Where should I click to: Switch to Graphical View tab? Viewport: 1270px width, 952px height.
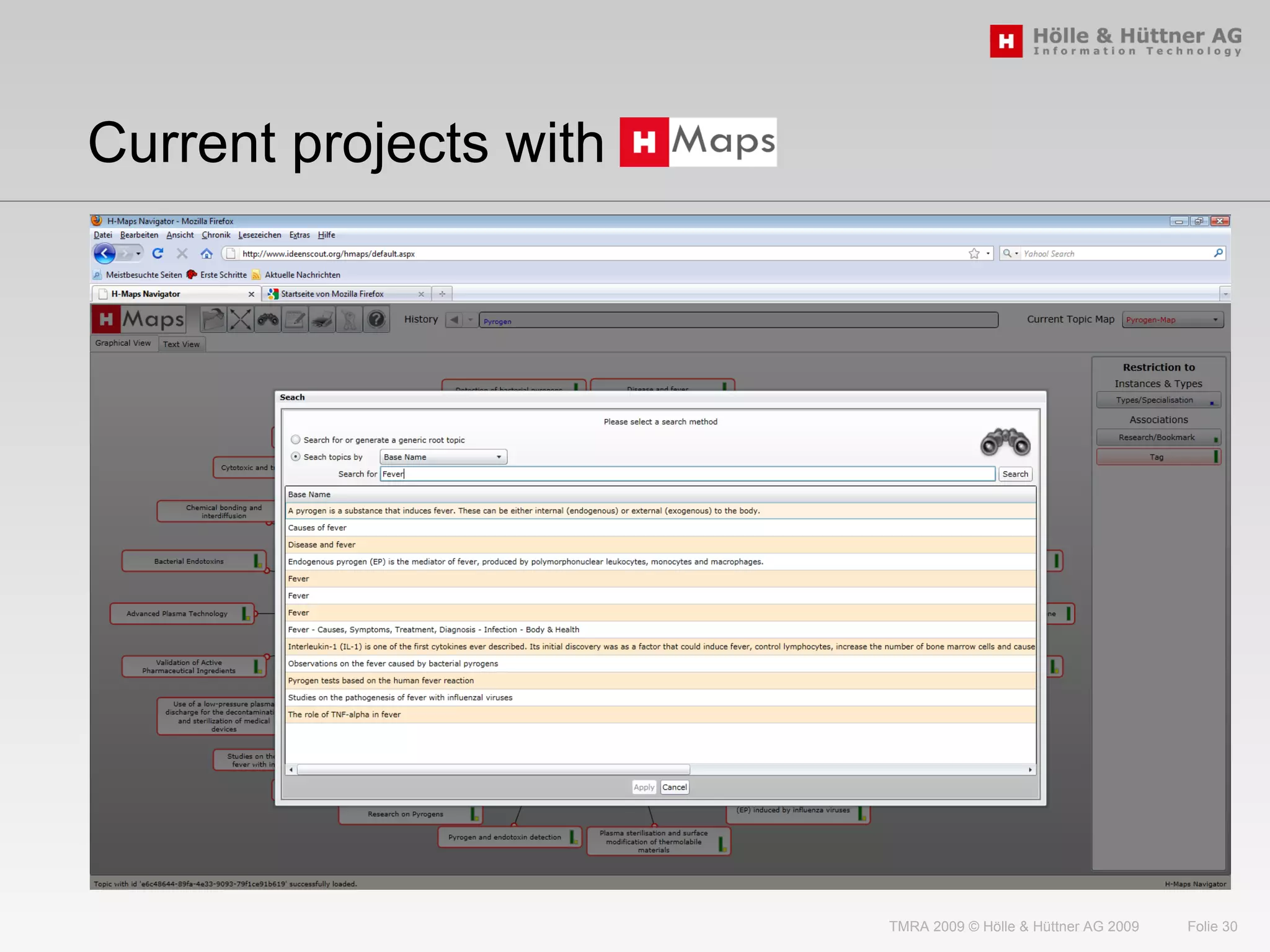pos(123,343)
